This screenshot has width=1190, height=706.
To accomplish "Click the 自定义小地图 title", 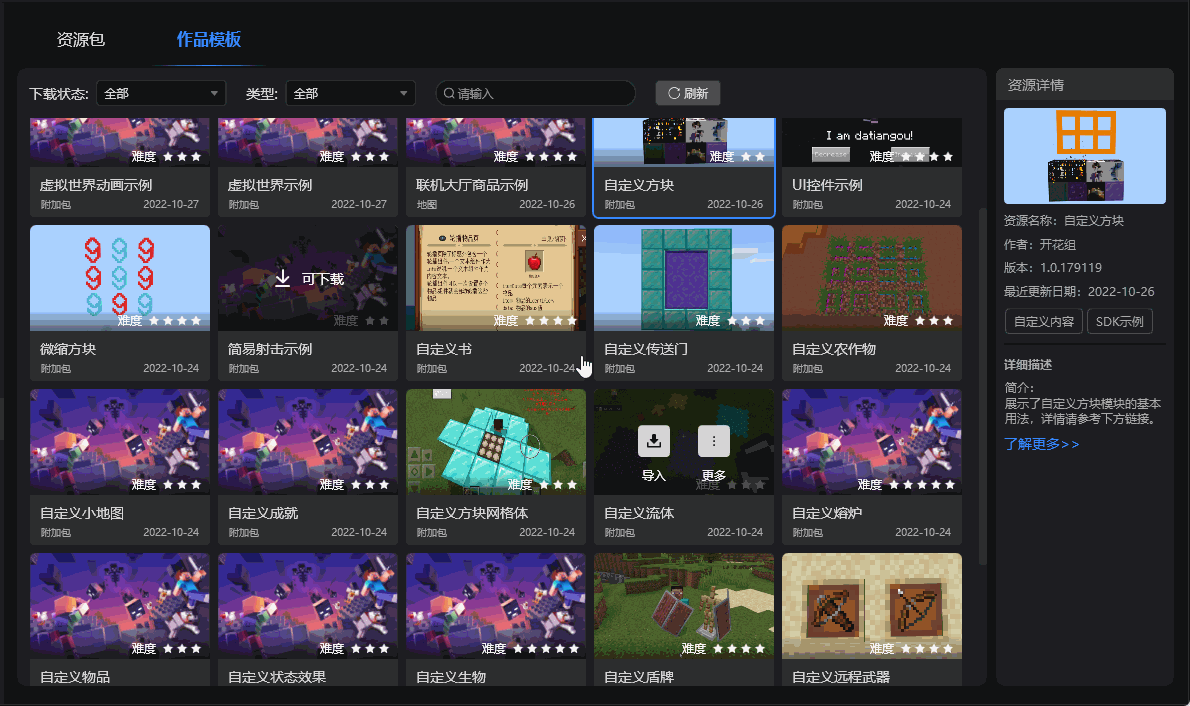I will [x=82, y=513].
